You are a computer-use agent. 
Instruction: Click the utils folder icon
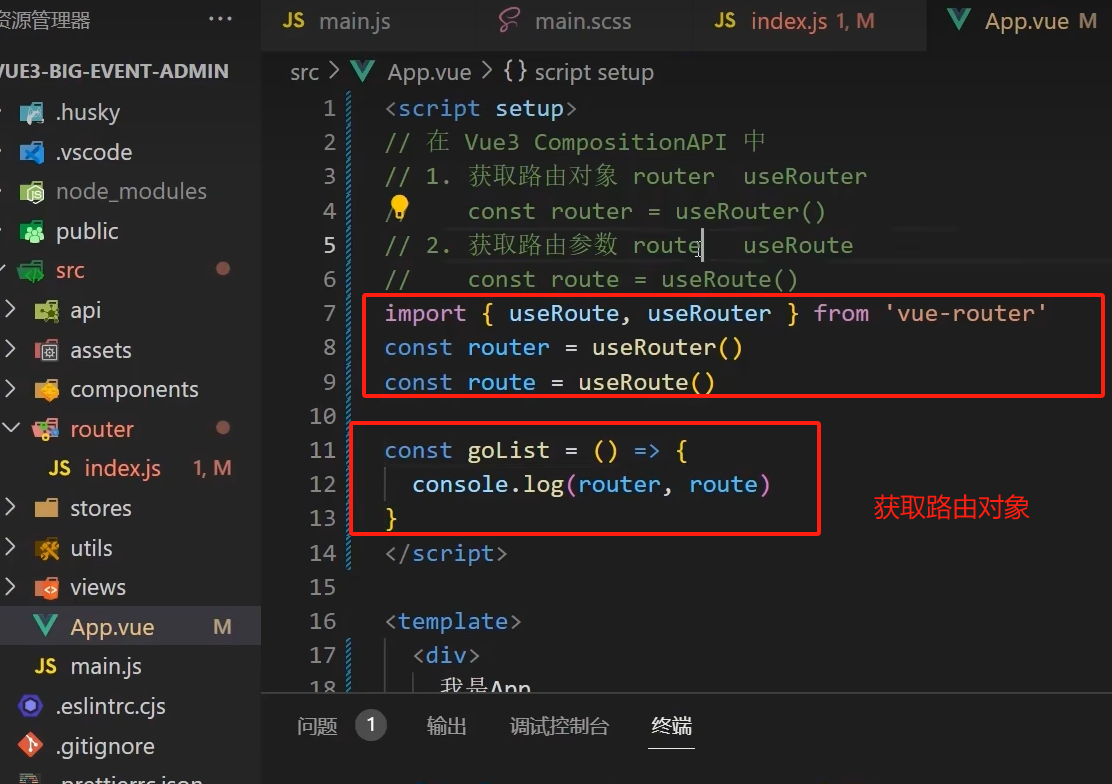pos(48,548)
